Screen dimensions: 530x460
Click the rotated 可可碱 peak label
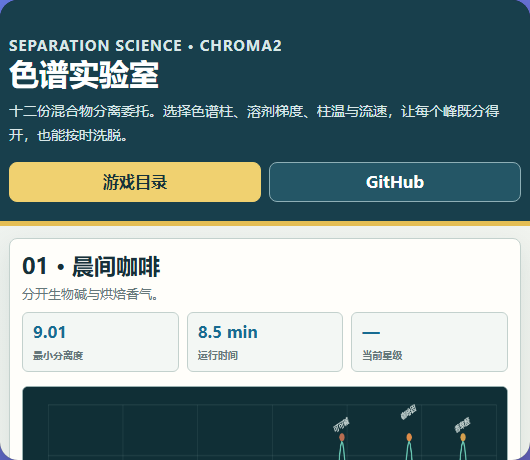click(341, 425)
